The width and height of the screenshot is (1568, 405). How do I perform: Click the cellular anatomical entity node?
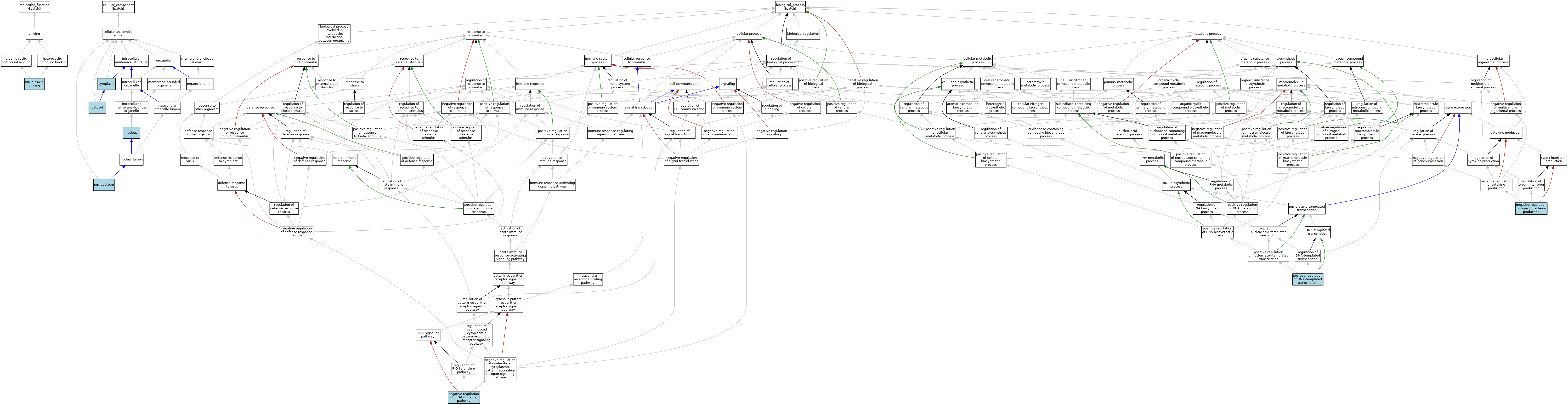coord(118,34)
